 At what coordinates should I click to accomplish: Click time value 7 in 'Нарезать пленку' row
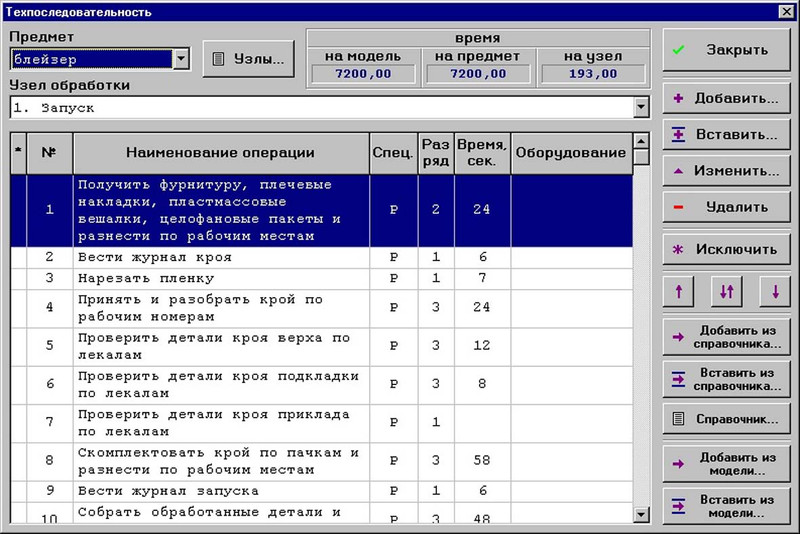(x=482, y=278)
